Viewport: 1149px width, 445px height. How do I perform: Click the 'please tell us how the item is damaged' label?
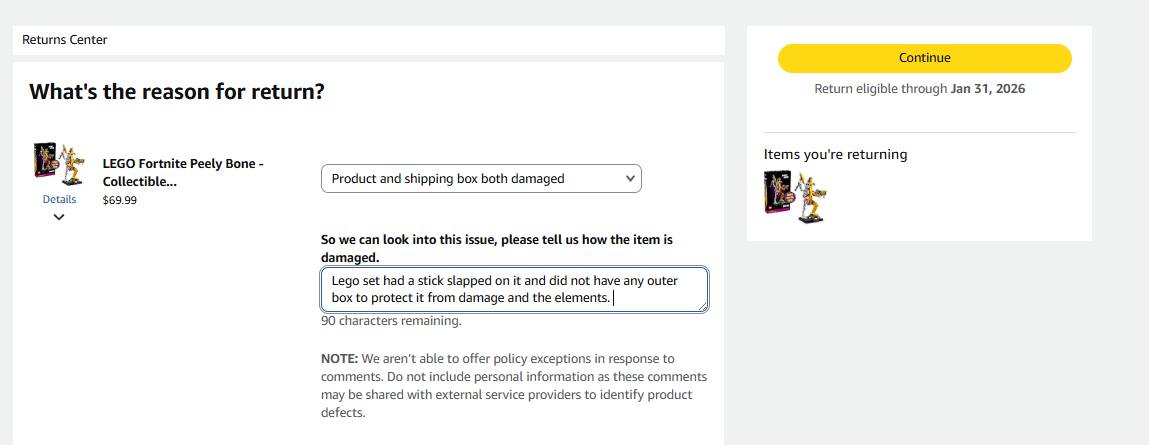point(497,249)
